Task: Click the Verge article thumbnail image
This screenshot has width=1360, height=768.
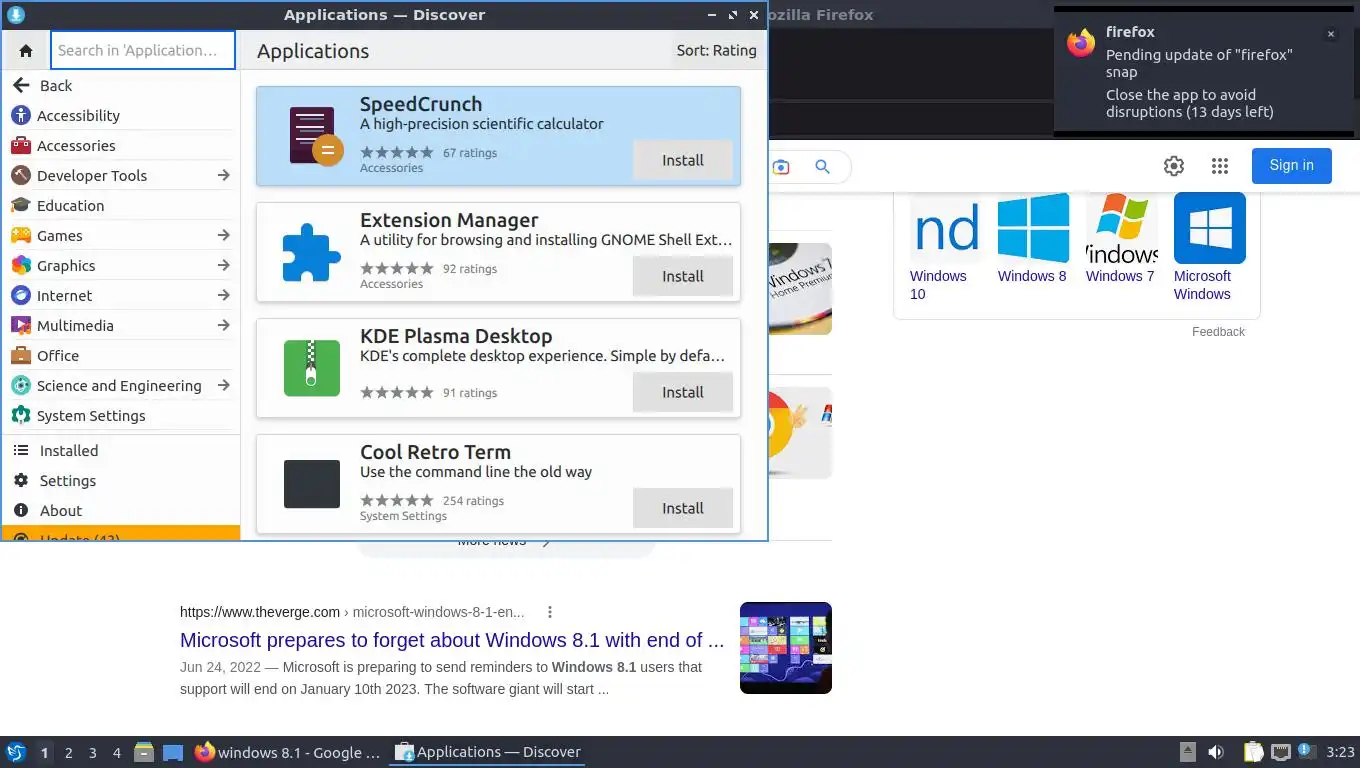Action: (x=786, y=648)
